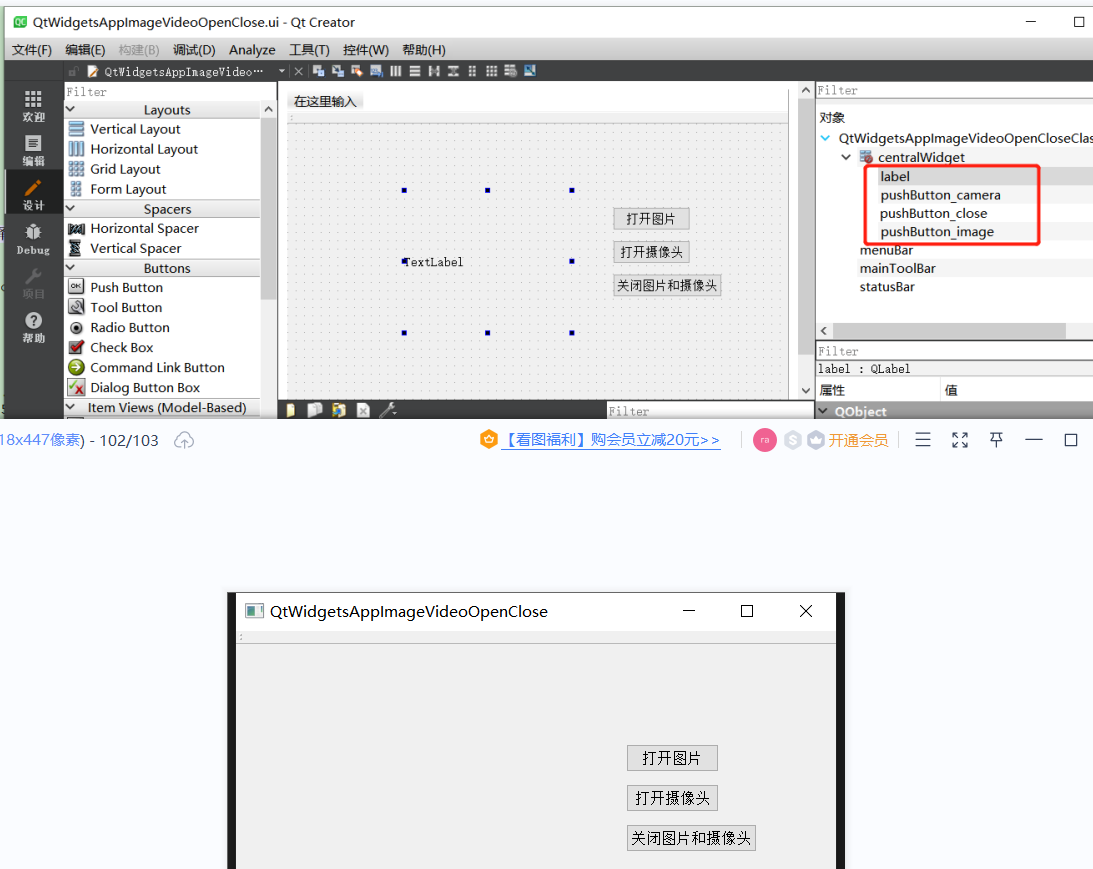Image resolution: width=1093 pixels, height=869 pixels.
Task: Apply Lay Out in Form Layout
Action: tap(472, 71)
